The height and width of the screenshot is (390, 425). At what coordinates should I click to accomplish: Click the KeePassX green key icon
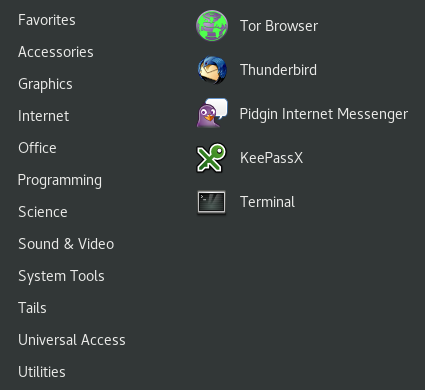pos(211,158)
